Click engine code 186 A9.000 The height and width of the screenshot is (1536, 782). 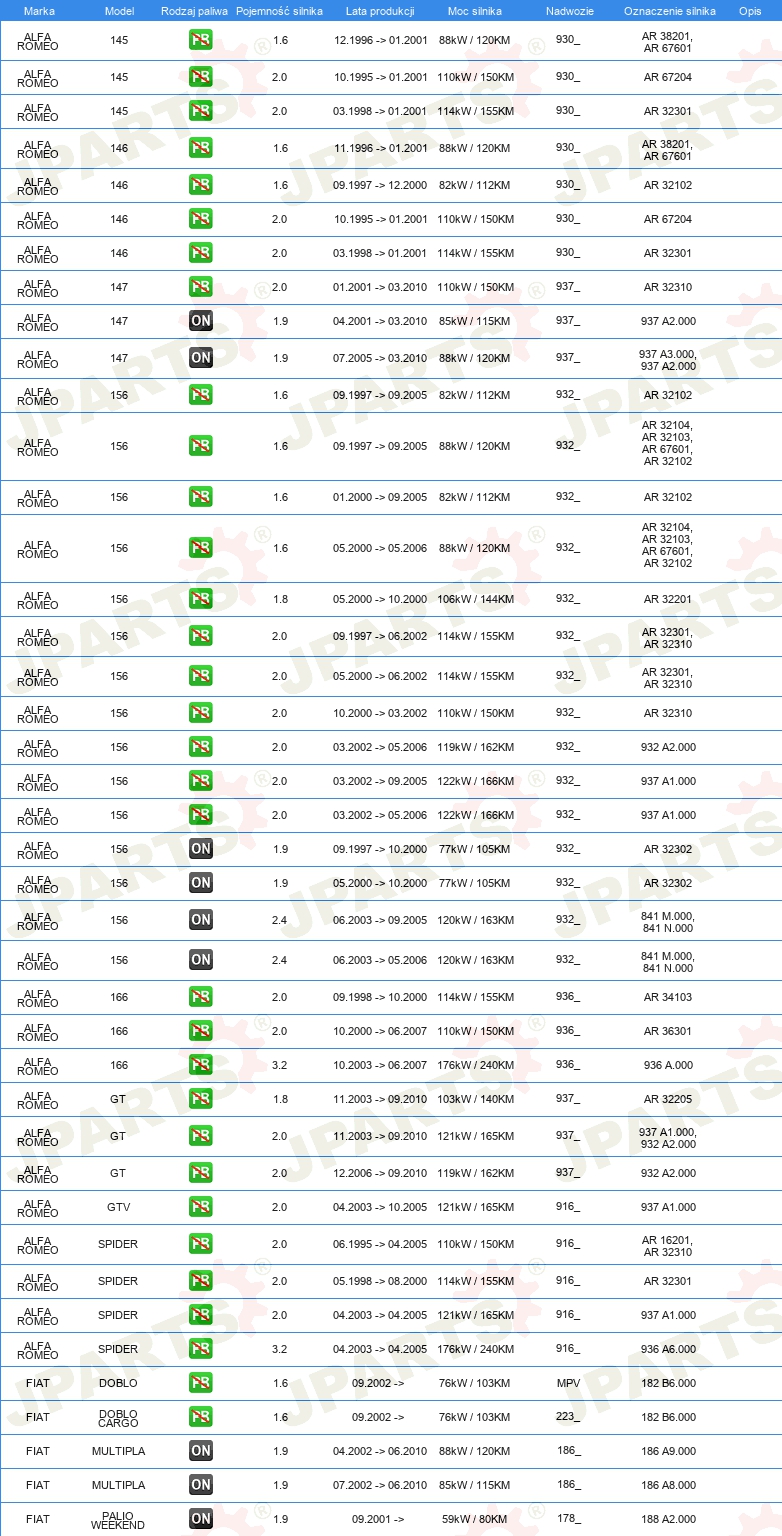click(667, 1451)
